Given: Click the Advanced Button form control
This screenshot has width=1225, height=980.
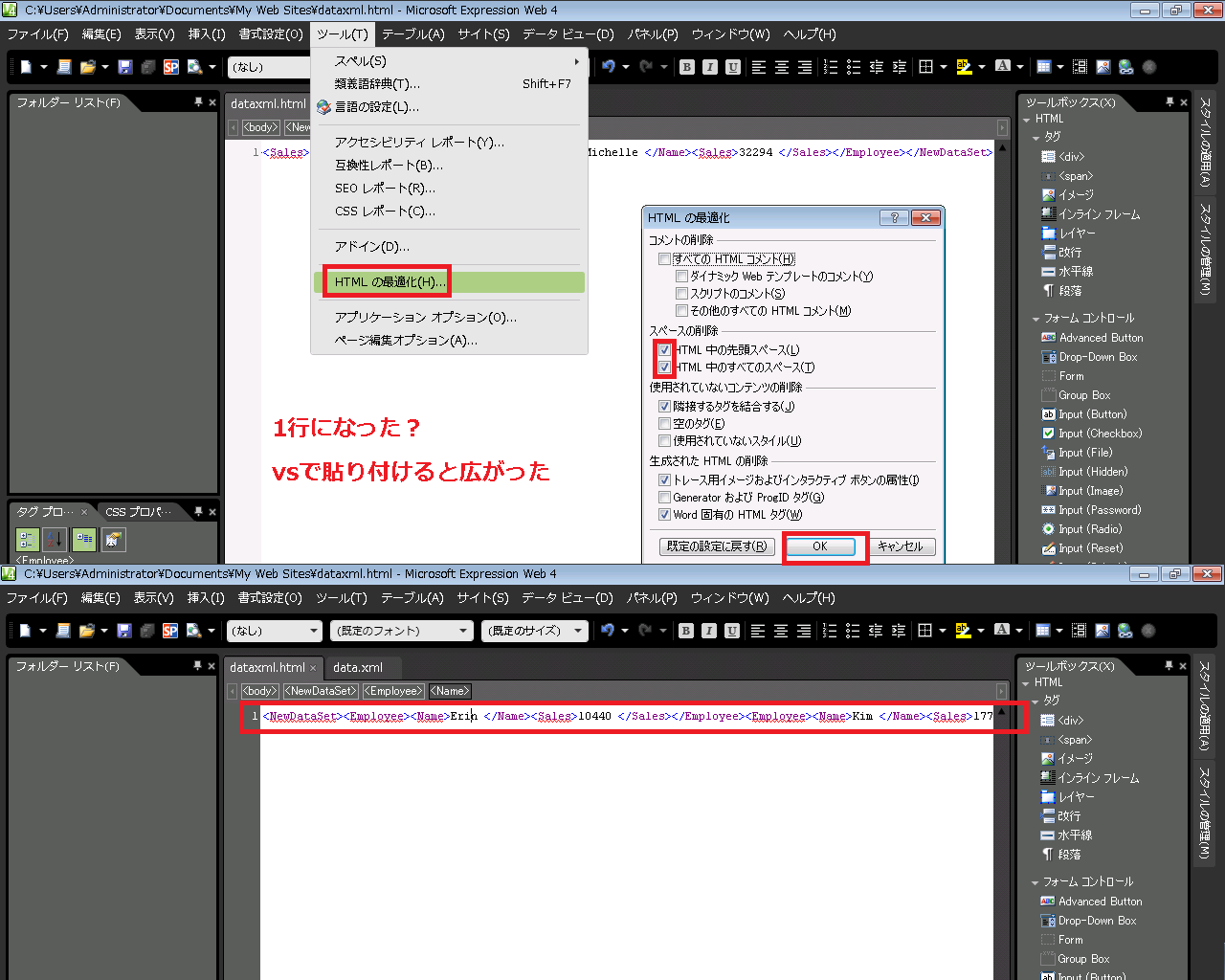Looking at the screenshot, I should [1101, 337].
